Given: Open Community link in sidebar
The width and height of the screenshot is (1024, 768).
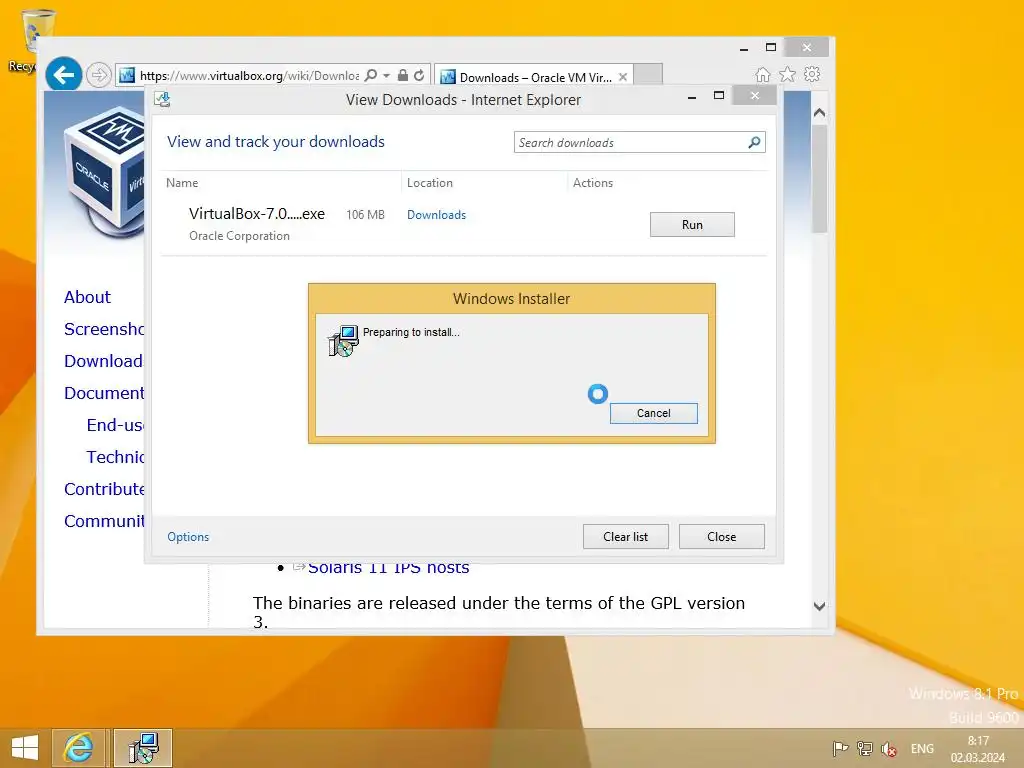Looking at the screenshot, I should click(104, 521).
